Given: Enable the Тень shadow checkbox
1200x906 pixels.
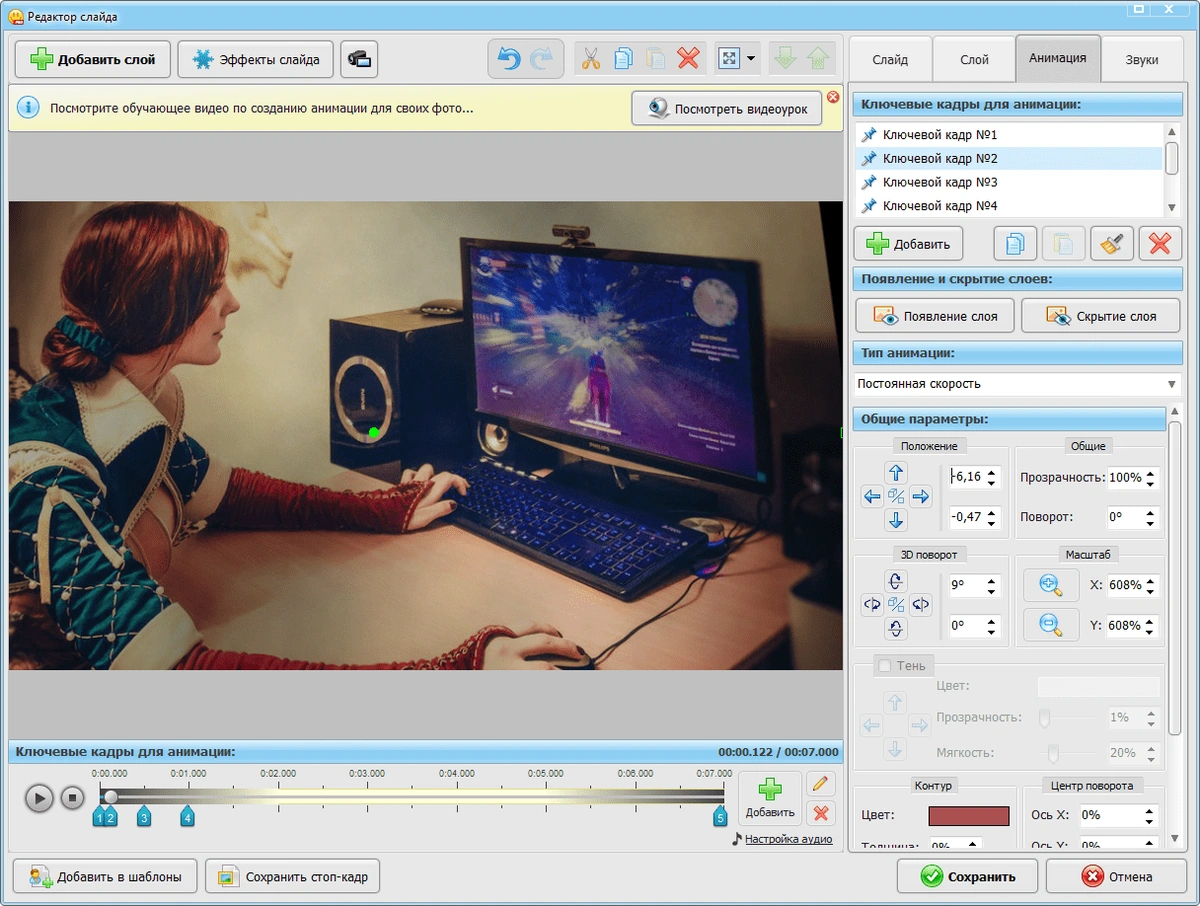Looking at the screenshot, I should click(884, 666).
